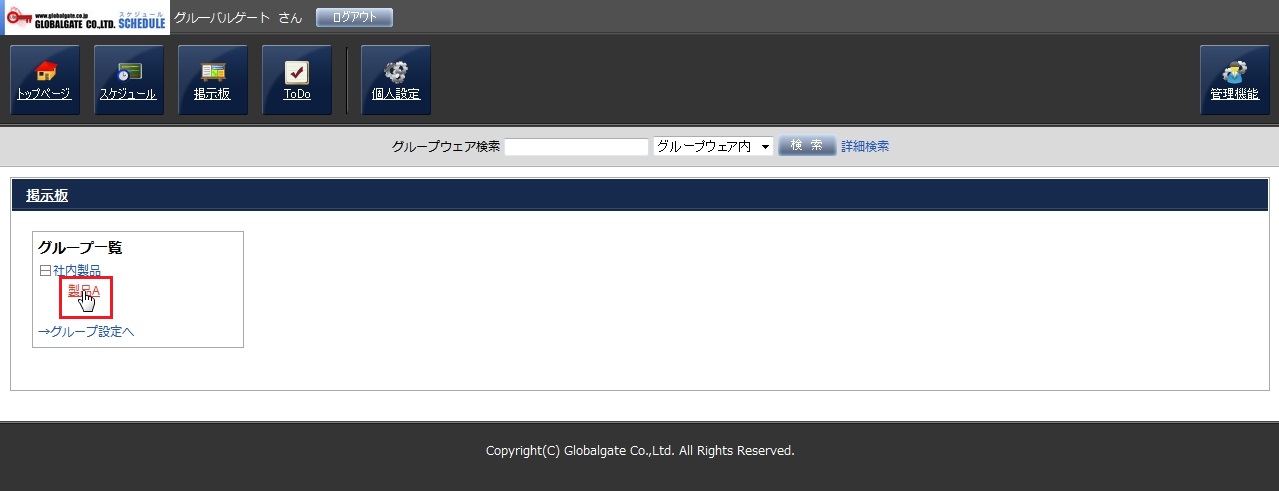Click the GLOBALGATE SCHEDULE logo

(86, 17)
